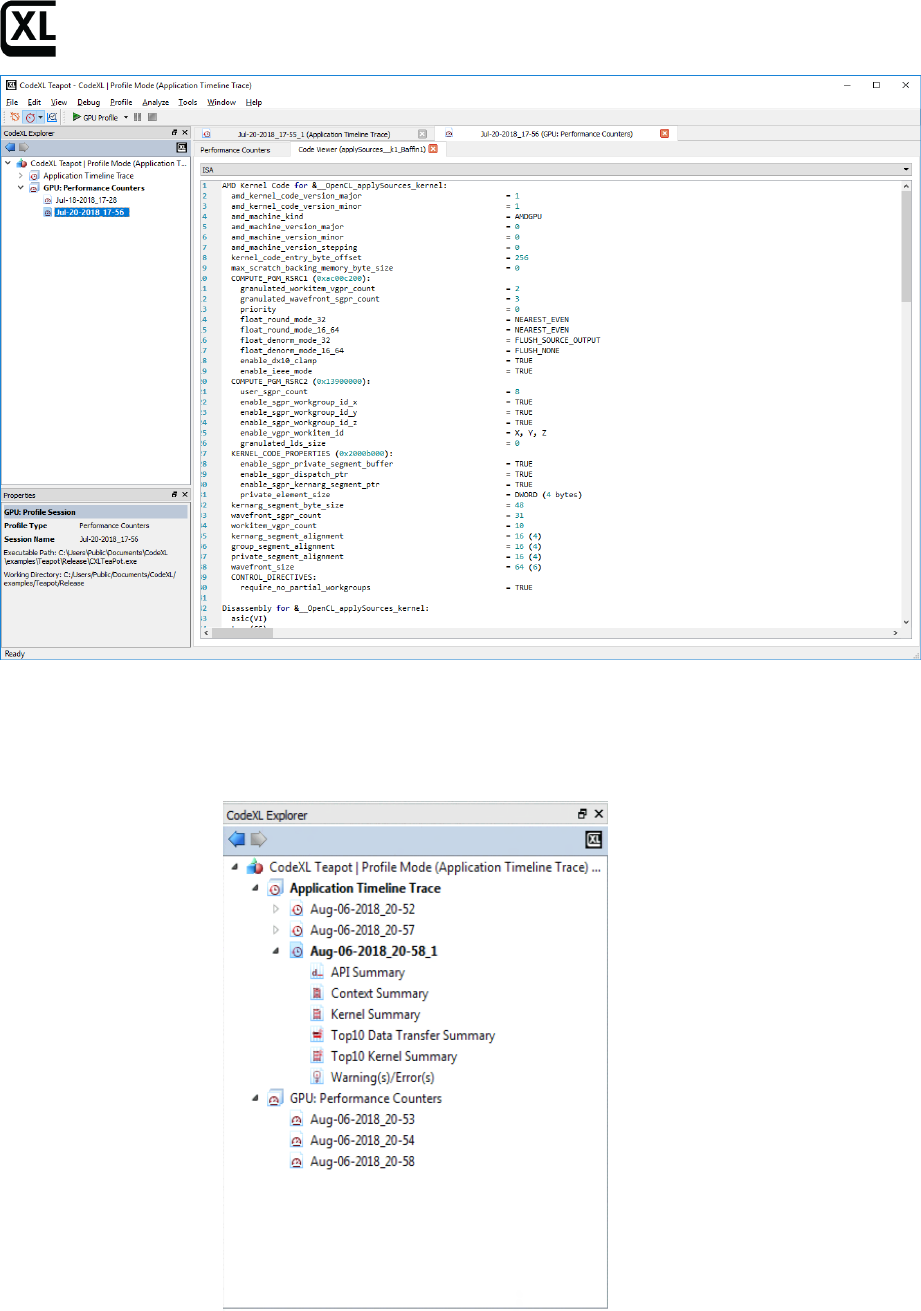Viewport: 921px width, 1311px height.
Task: Open Top10 Data Transfer Summary item
Action: [x=412, y=1035]
